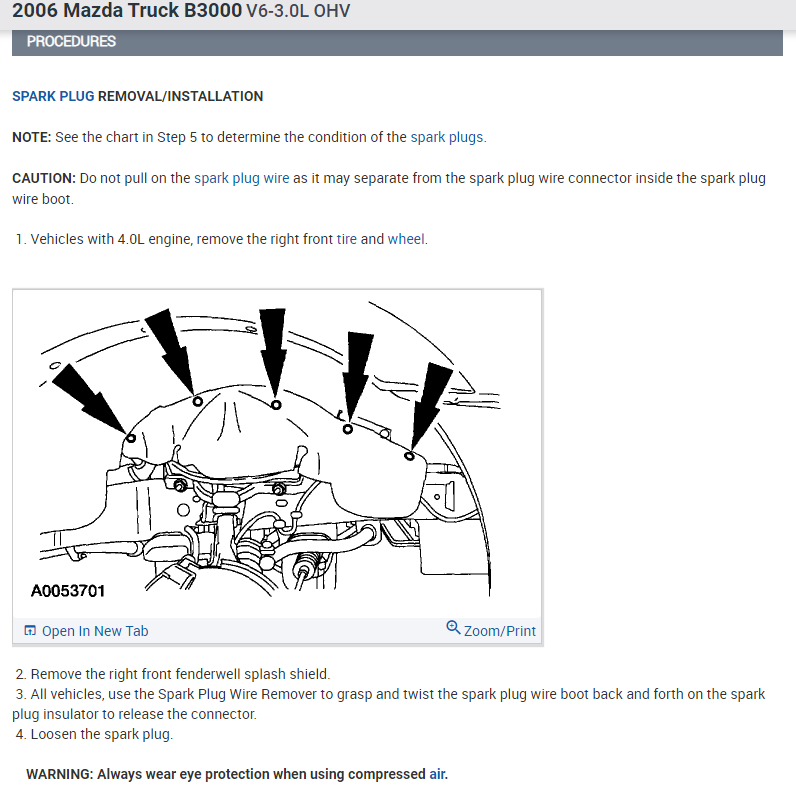Viewport: 796px width, 801px height.
Task: Click the 2006 Mazda Truck B3000 title
Action: tap(127, 10)
